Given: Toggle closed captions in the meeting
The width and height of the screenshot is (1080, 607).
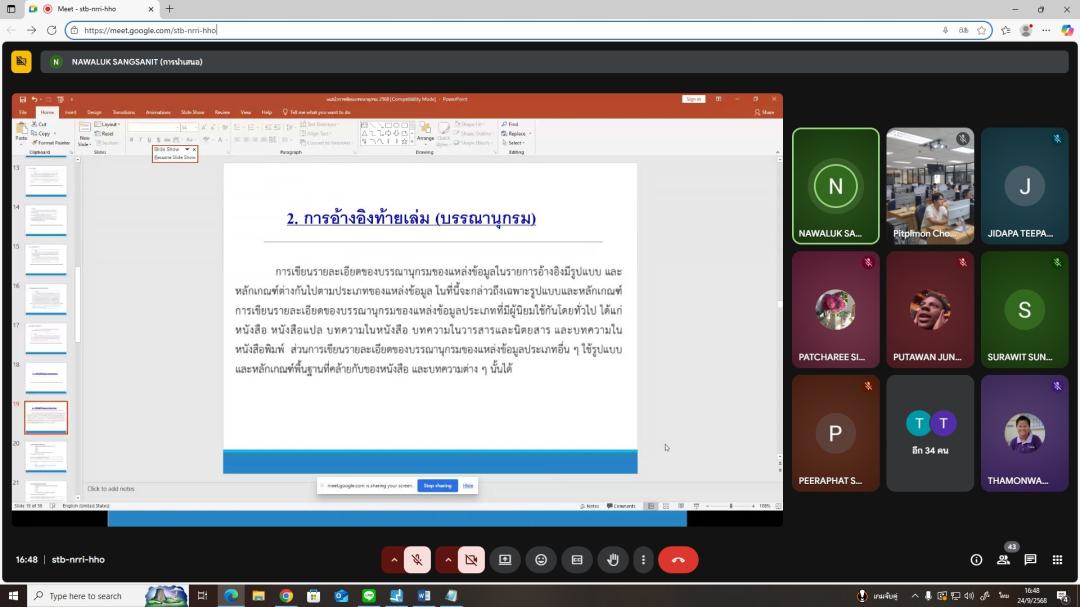Looking at the screenshot, I should coord(577,560).
